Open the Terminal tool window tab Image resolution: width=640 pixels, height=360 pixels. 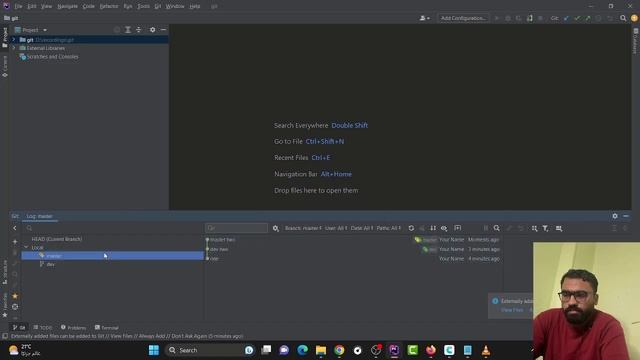[x=107, y=327]
